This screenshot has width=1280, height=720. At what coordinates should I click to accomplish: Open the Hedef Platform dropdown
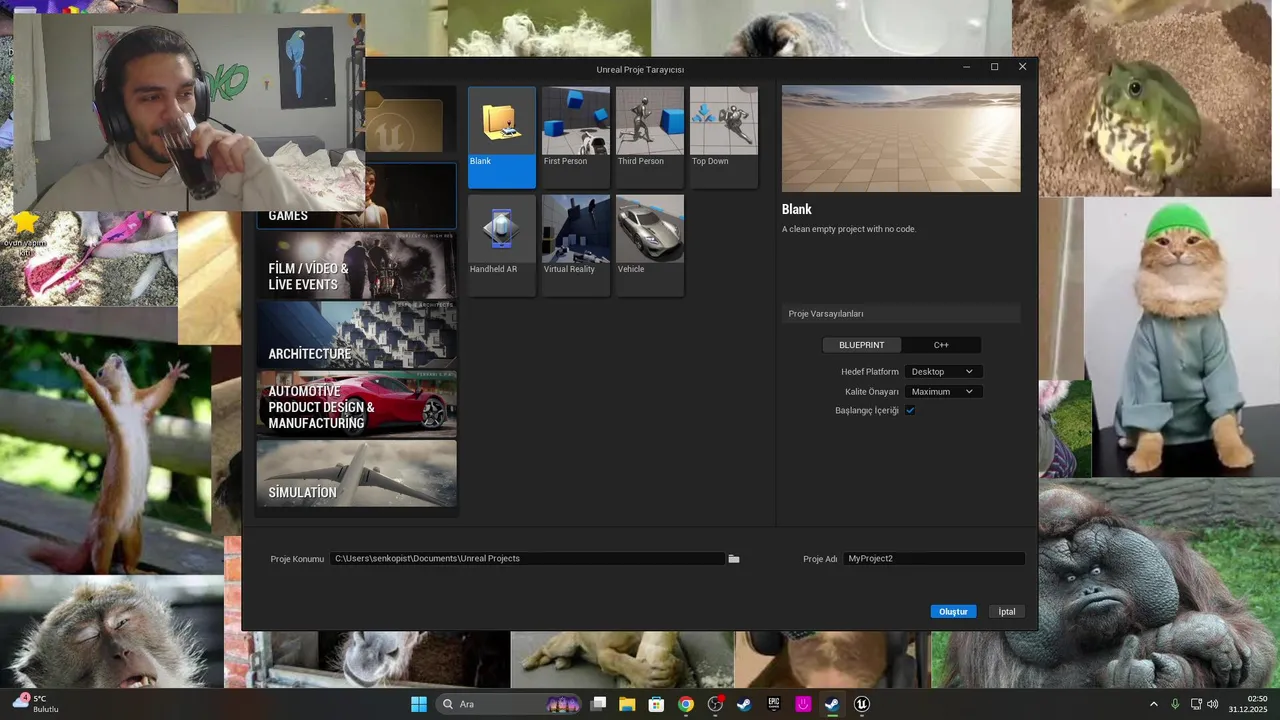tap(942, 371)
